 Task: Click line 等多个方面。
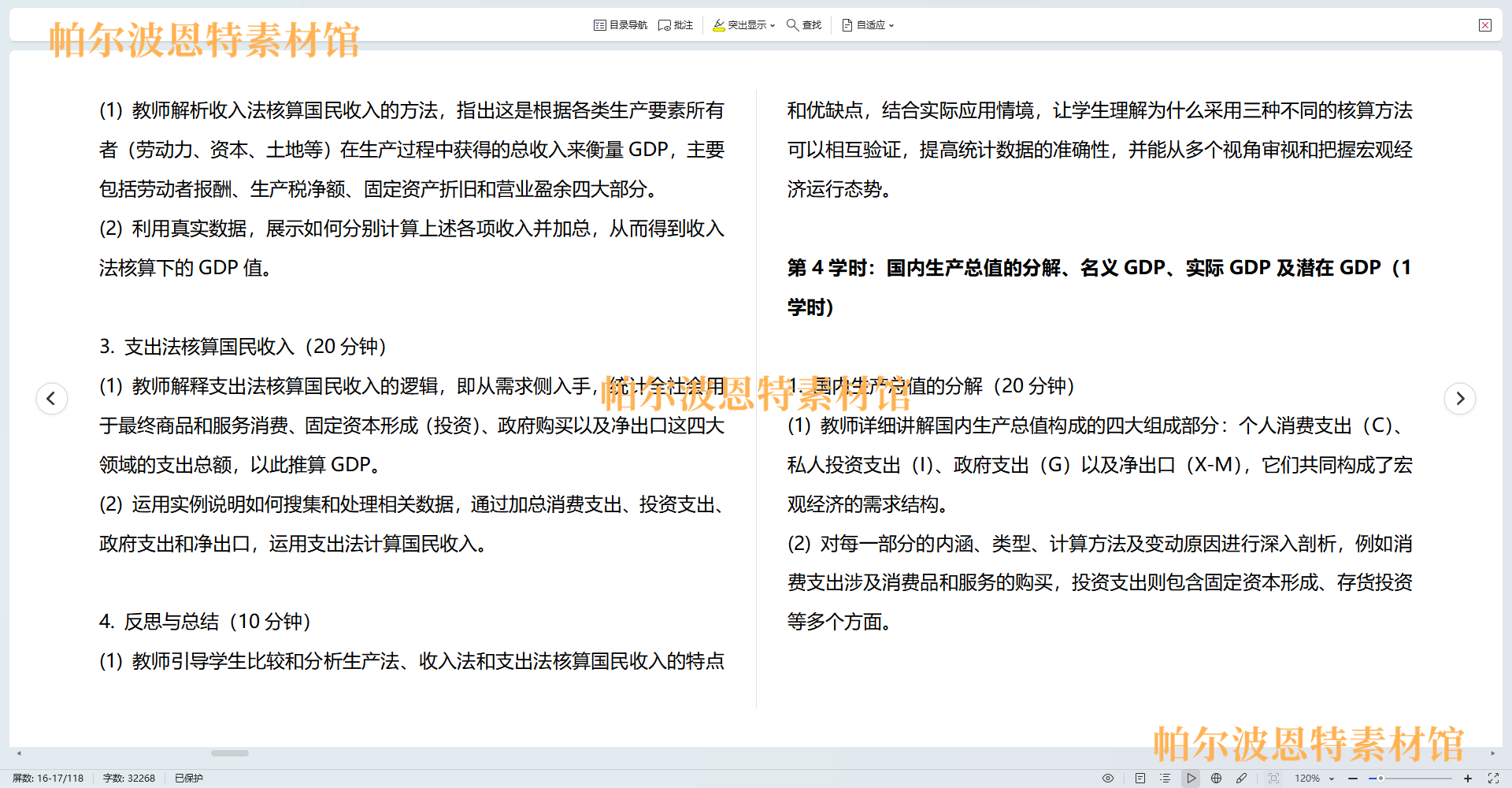[839, 622]
